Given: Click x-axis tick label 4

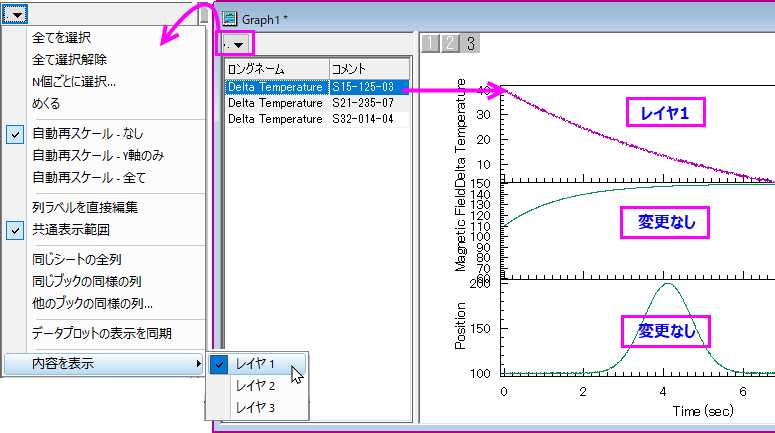Looking at the screenshot, I should coord(663,392).
